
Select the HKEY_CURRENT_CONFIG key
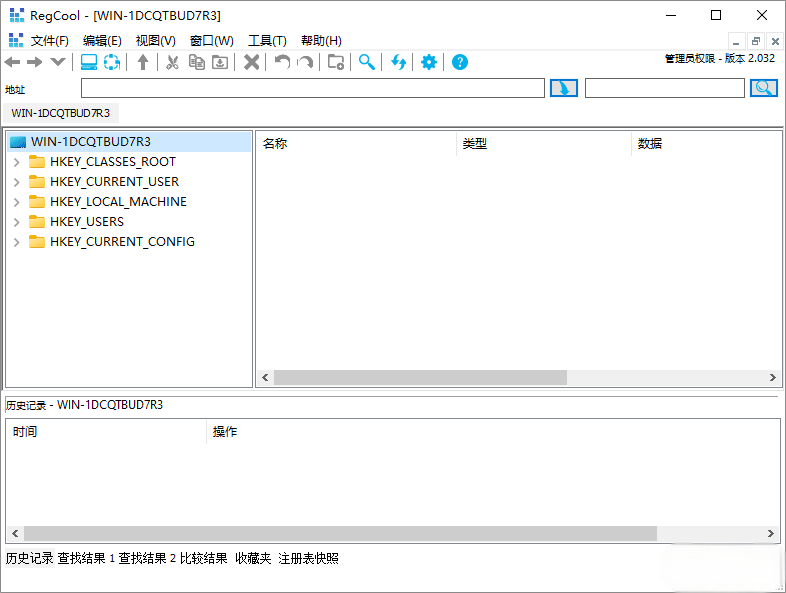point(122,242)
